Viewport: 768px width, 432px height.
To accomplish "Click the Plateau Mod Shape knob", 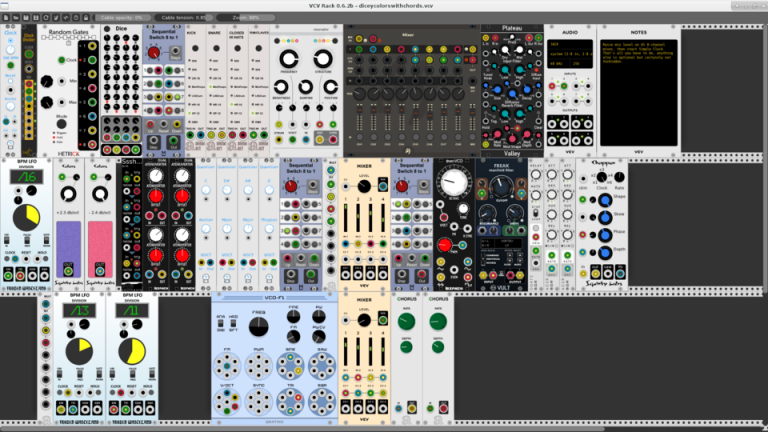I will (512, 137).
